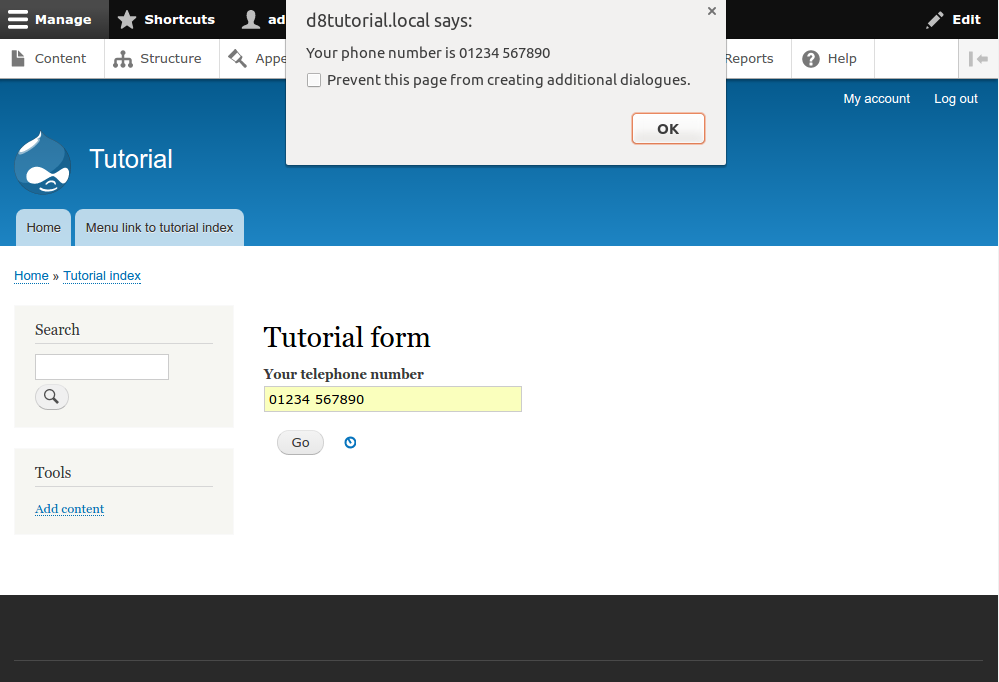Click the search magnifier button

tap(52, 397)
